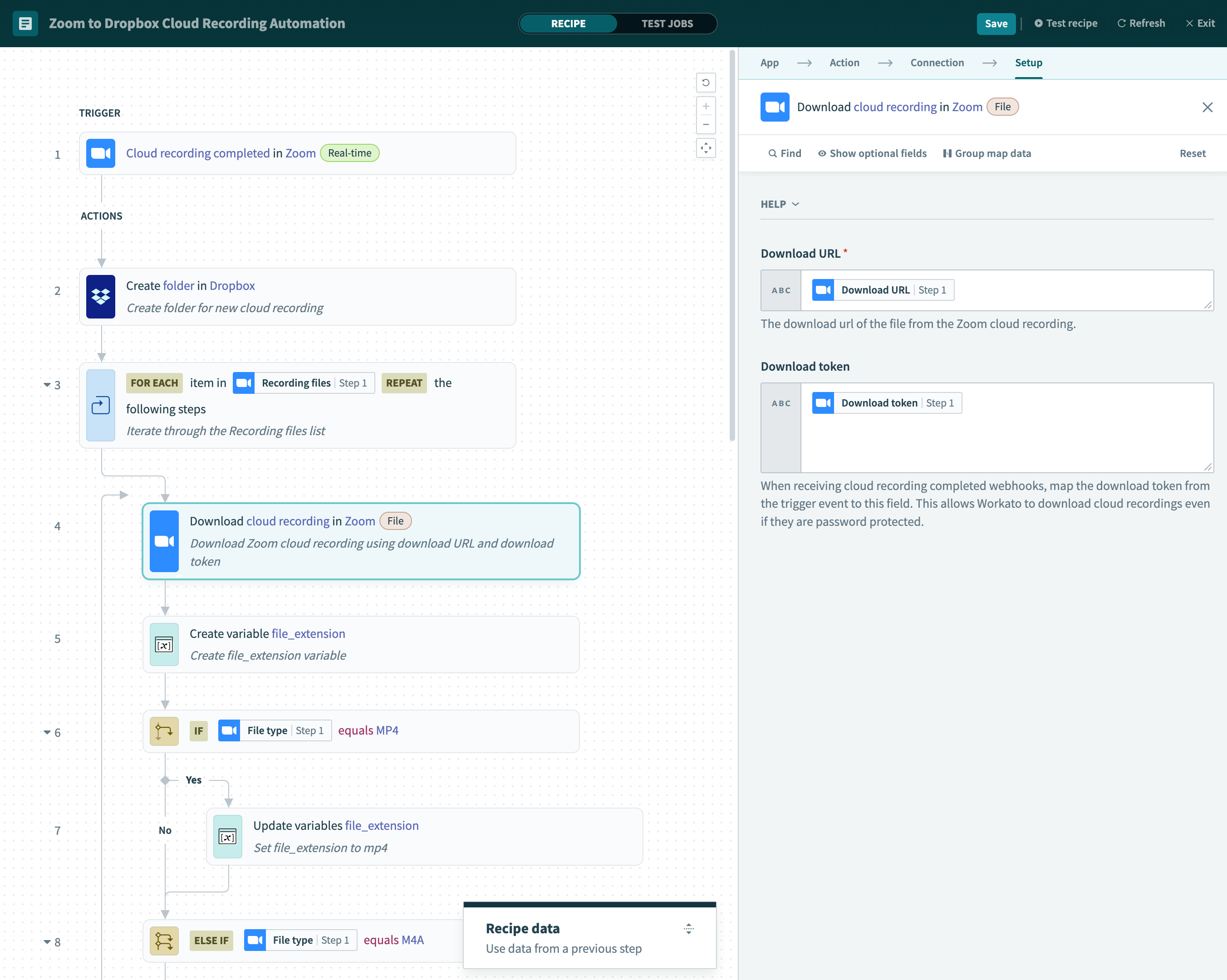The height and width of the screenshot is (980, 1227).
Task: Zoom in on the recipe canvas
Action: coord(706,107)
